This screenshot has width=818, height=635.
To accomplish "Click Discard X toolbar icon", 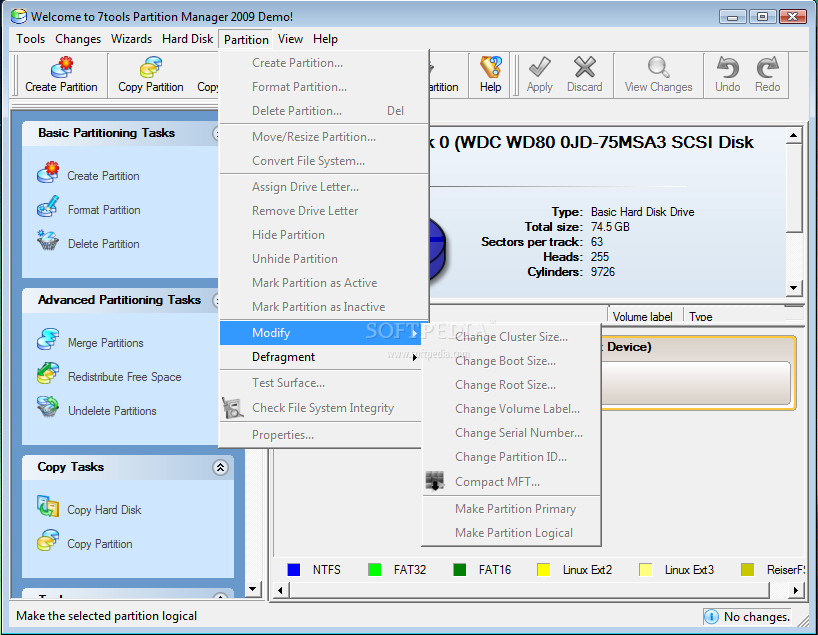I will [584, 67].
